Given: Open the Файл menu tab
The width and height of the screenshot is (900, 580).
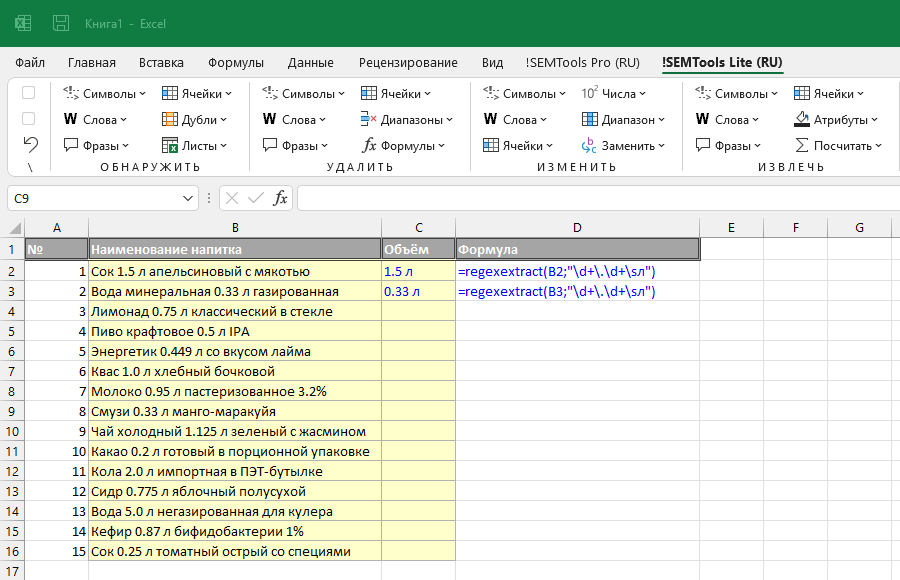Looking at the screenshot, I should pyautogui.click(x=30, y=63).
